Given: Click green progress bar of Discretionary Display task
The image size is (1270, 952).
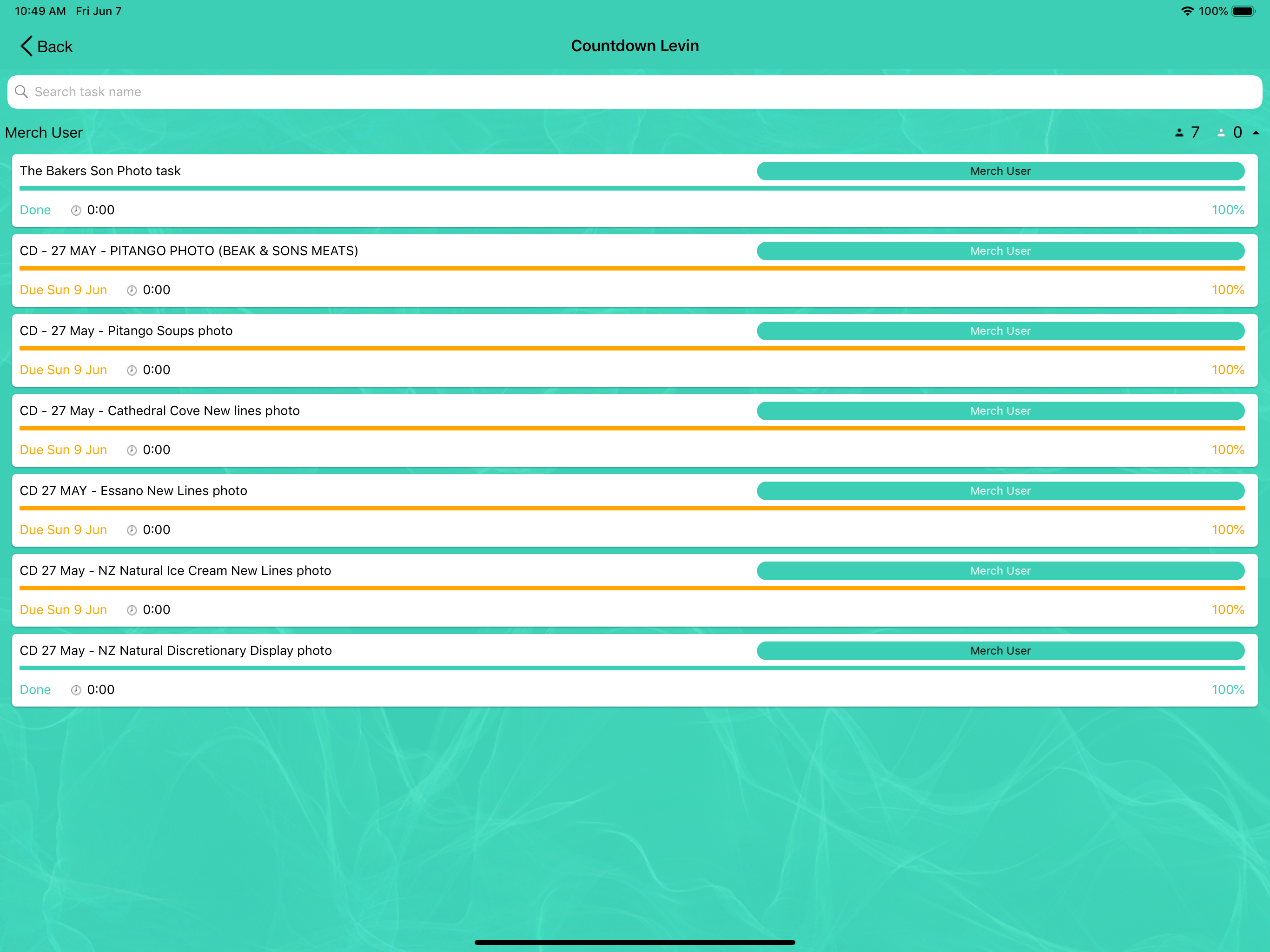Looking at the screenshot, I should 632,668.
